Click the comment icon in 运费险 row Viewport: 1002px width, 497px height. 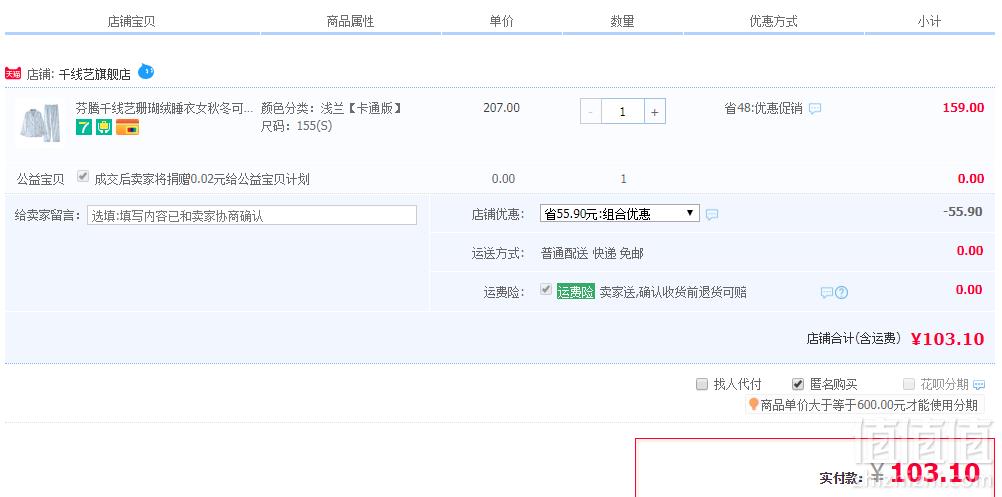pyautogui.click(x=826, y=293)
